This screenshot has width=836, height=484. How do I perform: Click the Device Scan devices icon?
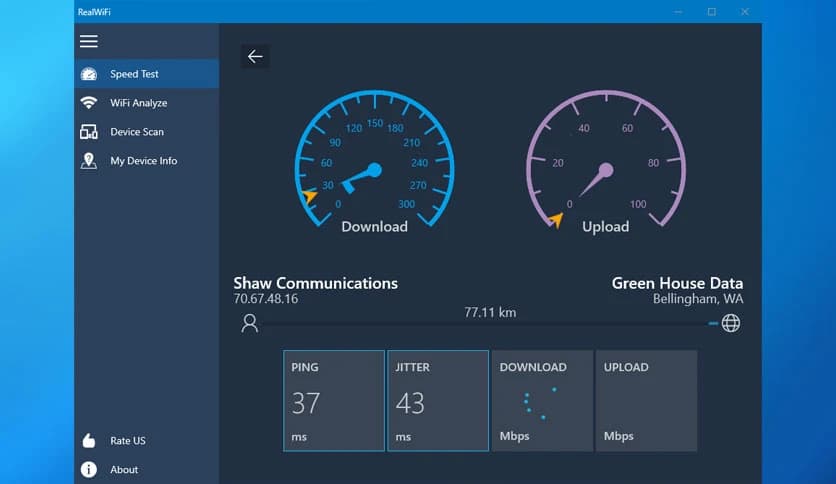coord(89,132)
